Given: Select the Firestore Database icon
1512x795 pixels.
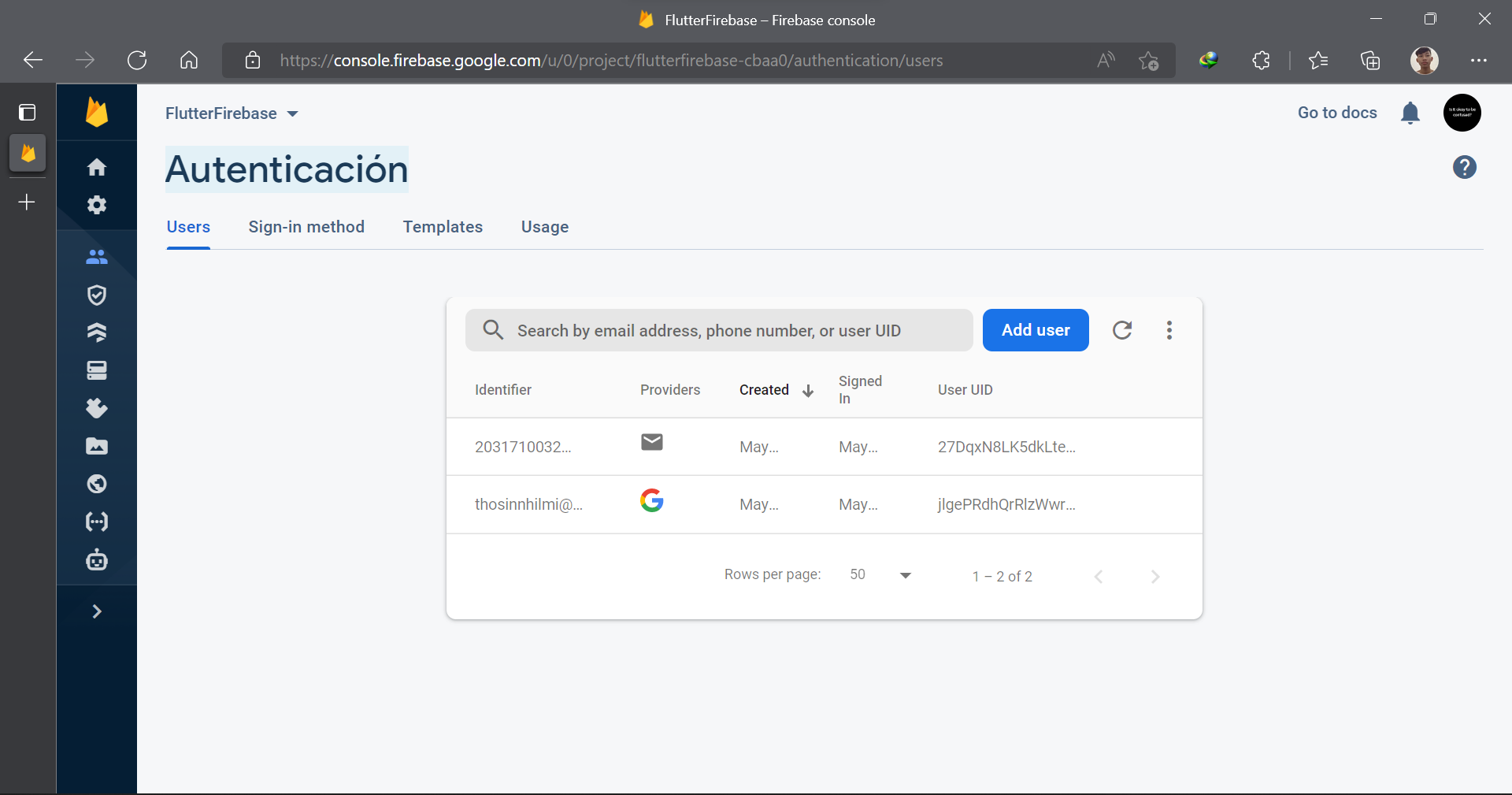Looking at the screenshot, I should coord(96,332).
